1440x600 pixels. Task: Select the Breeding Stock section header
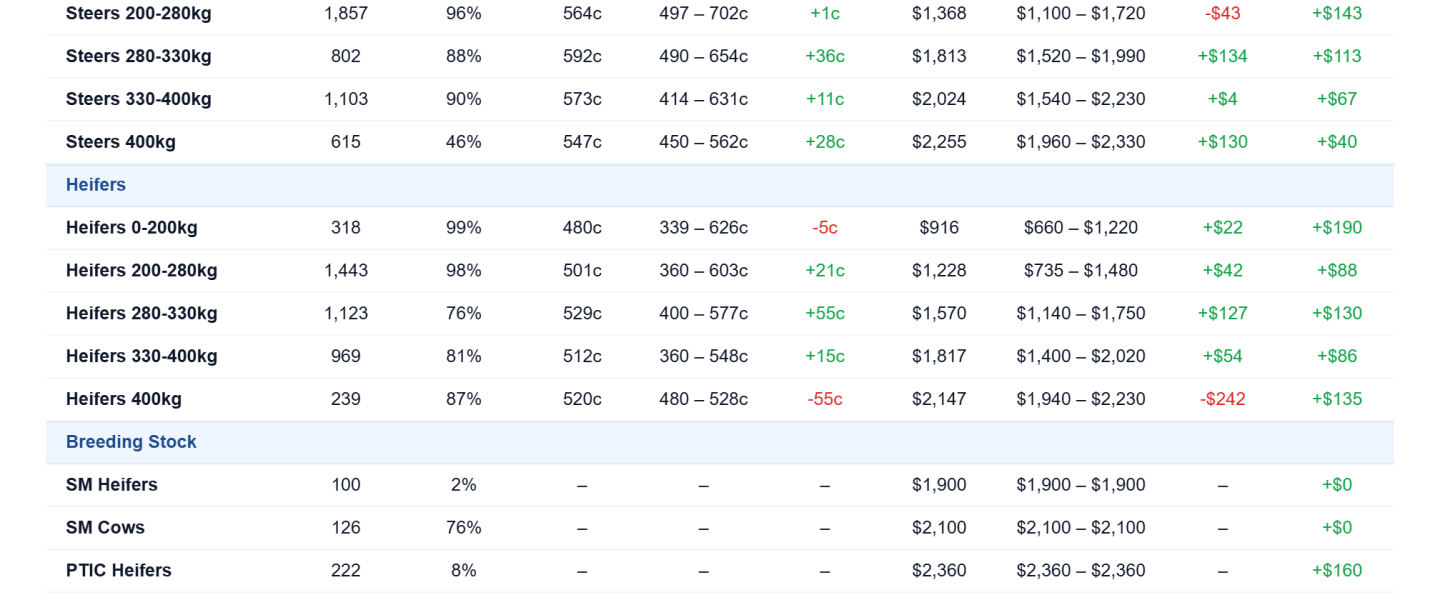tap(131, 442)
